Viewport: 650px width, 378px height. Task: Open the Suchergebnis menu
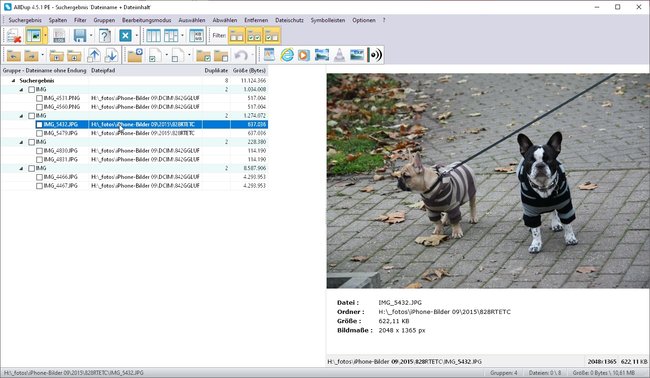pos(25,20)
